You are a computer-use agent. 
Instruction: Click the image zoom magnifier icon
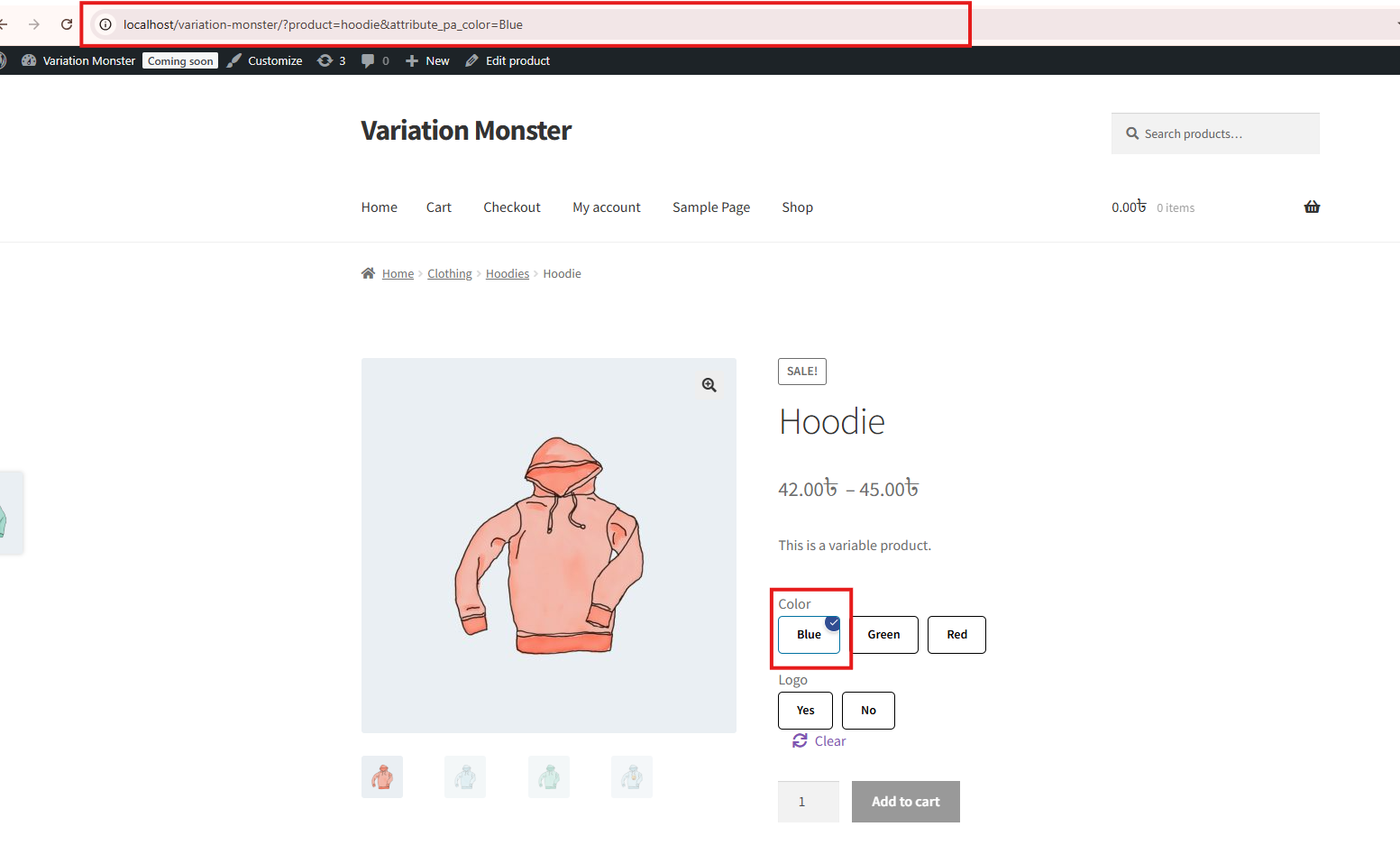(x=709, y=385)
